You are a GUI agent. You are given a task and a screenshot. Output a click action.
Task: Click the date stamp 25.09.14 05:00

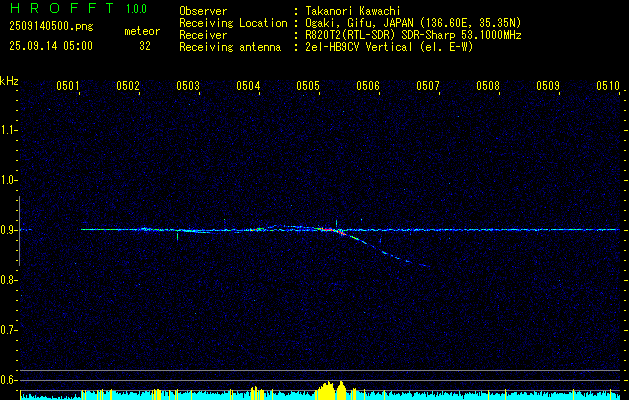[51, 46]
